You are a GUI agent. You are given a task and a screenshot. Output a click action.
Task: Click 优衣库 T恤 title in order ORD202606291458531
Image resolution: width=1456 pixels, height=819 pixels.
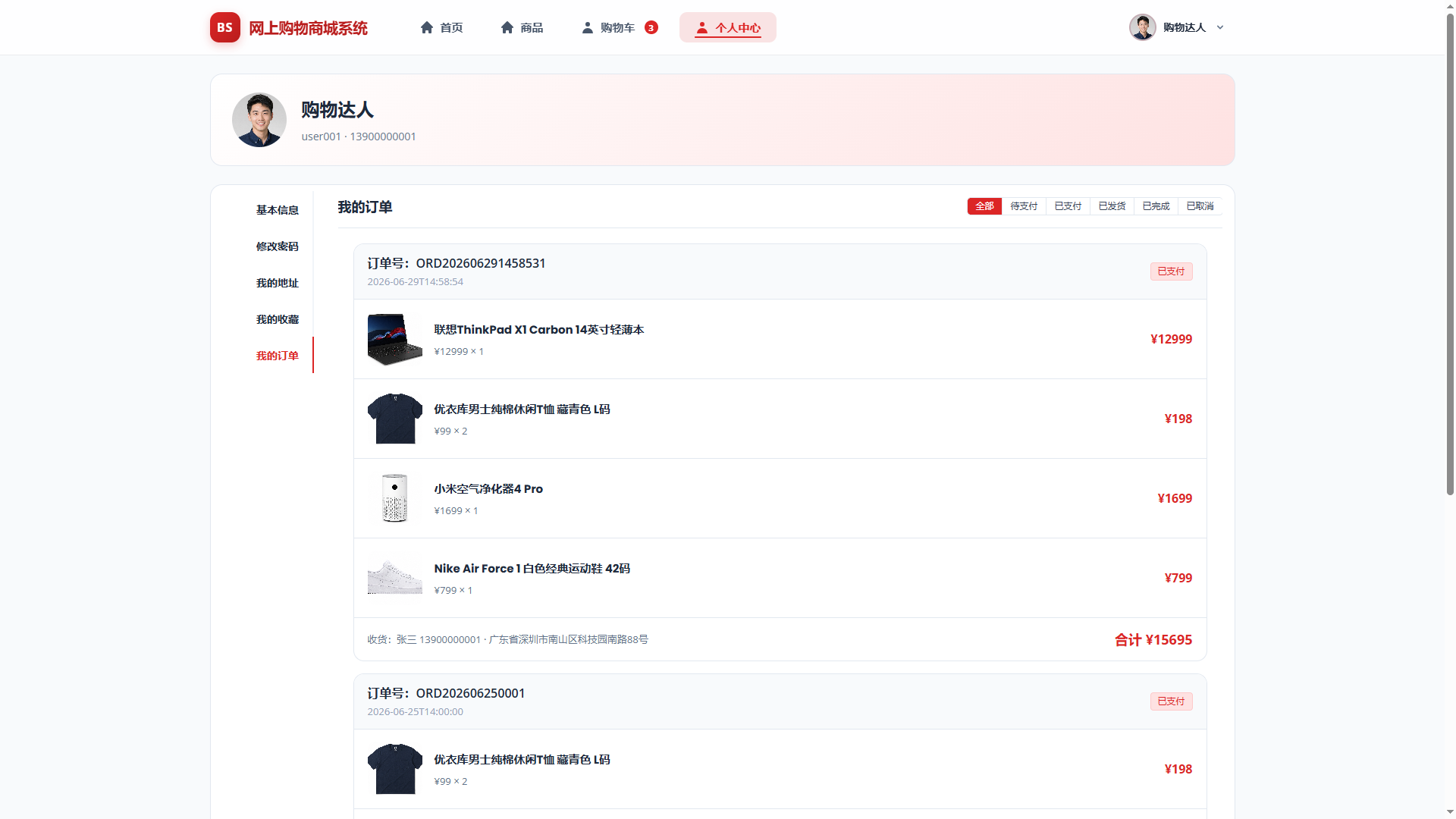pyautogui.click(x=522, y=409)
